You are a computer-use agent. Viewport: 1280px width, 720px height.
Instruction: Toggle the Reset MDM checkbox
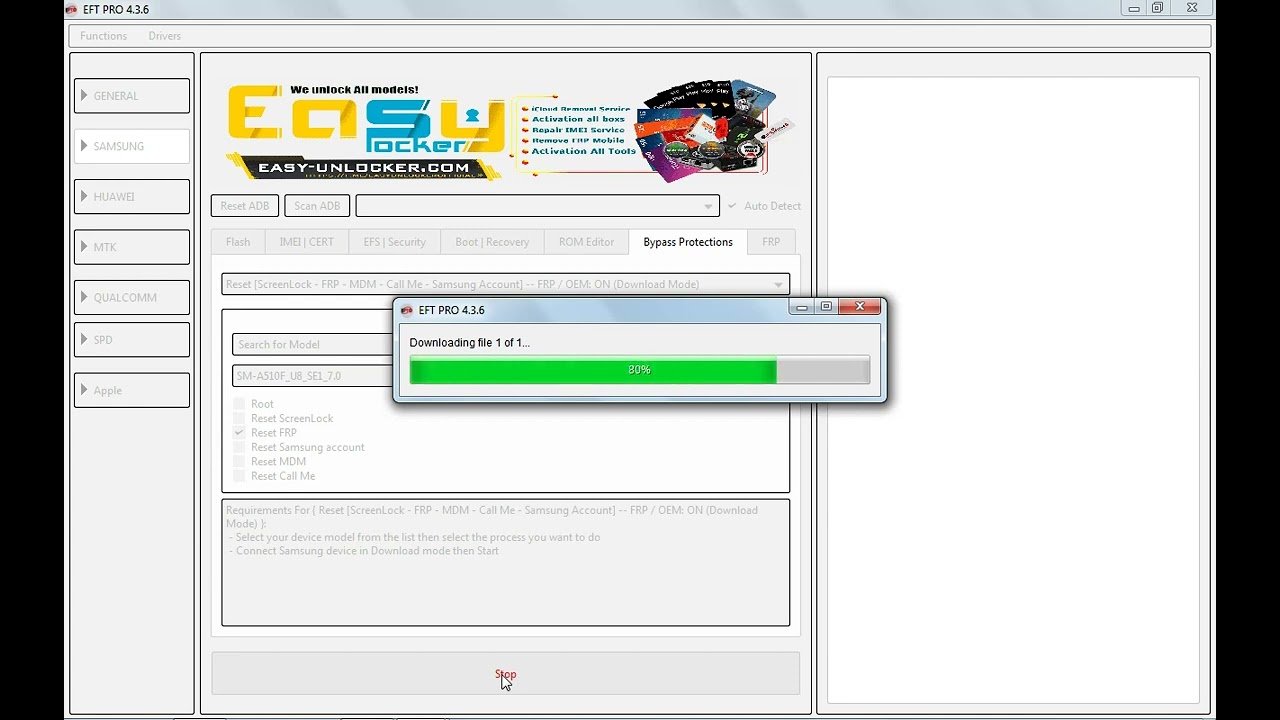pos(239,462)
